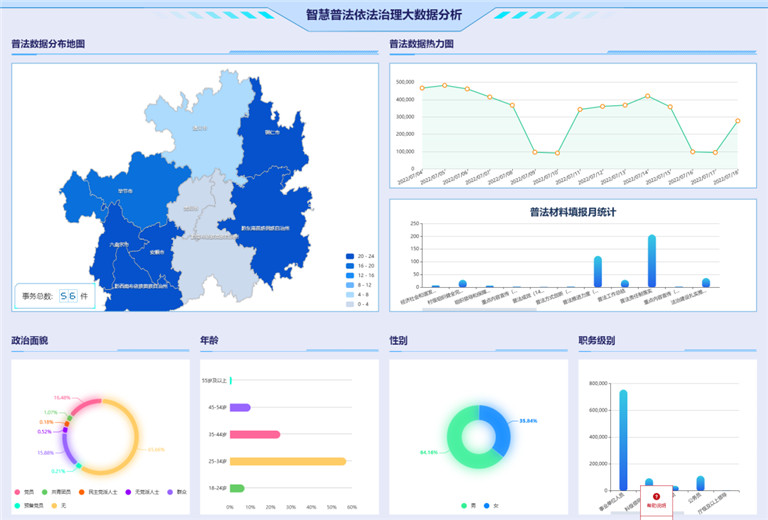Viewport: 768px width, 520px height.
Task: Click the tallest bar in 普法材料填报月统计 chart
Action: pyautogui.click(x=651, y=261)
